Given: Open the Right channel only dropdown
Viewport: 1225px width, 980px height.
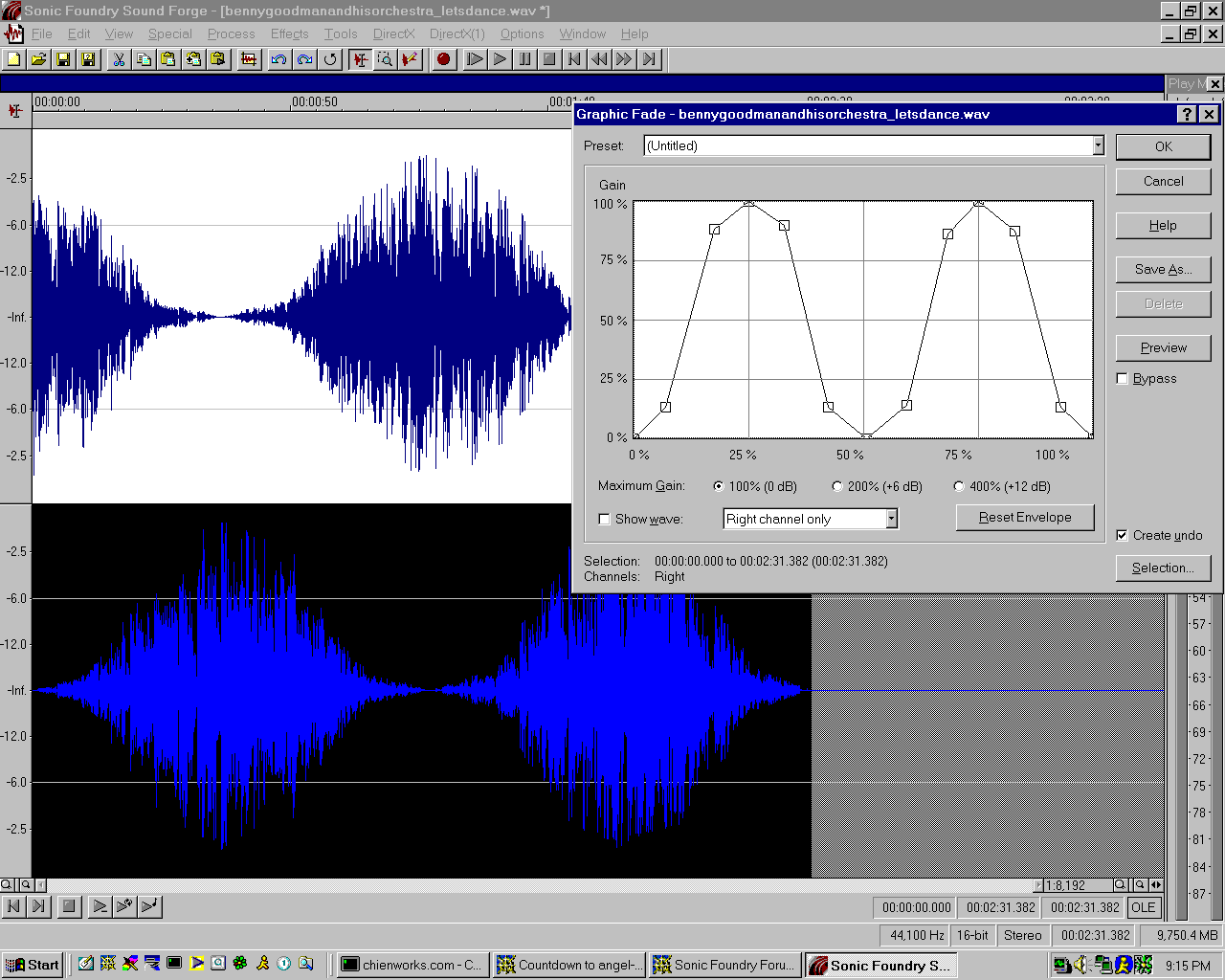Looking at the screenshot, I should [891, 519].
